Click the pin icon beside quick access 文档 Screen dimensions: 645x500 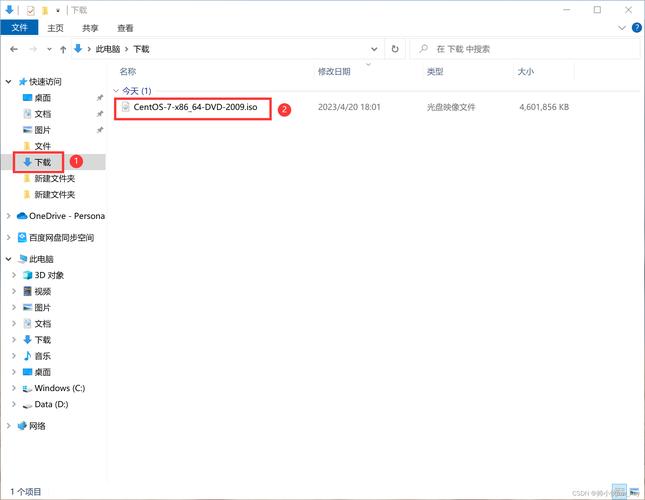(100, 114)
